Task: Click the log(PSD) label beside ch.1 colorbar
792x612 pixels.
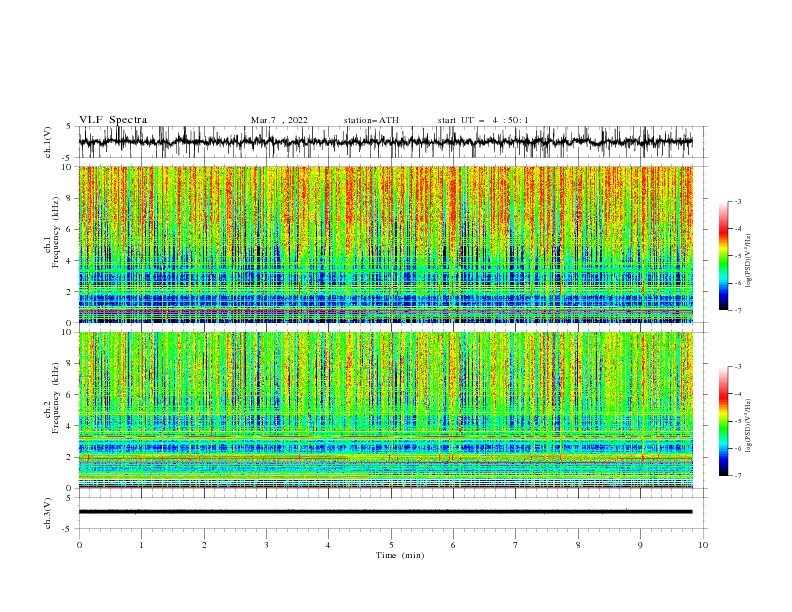Action: [x=748, y=261]
